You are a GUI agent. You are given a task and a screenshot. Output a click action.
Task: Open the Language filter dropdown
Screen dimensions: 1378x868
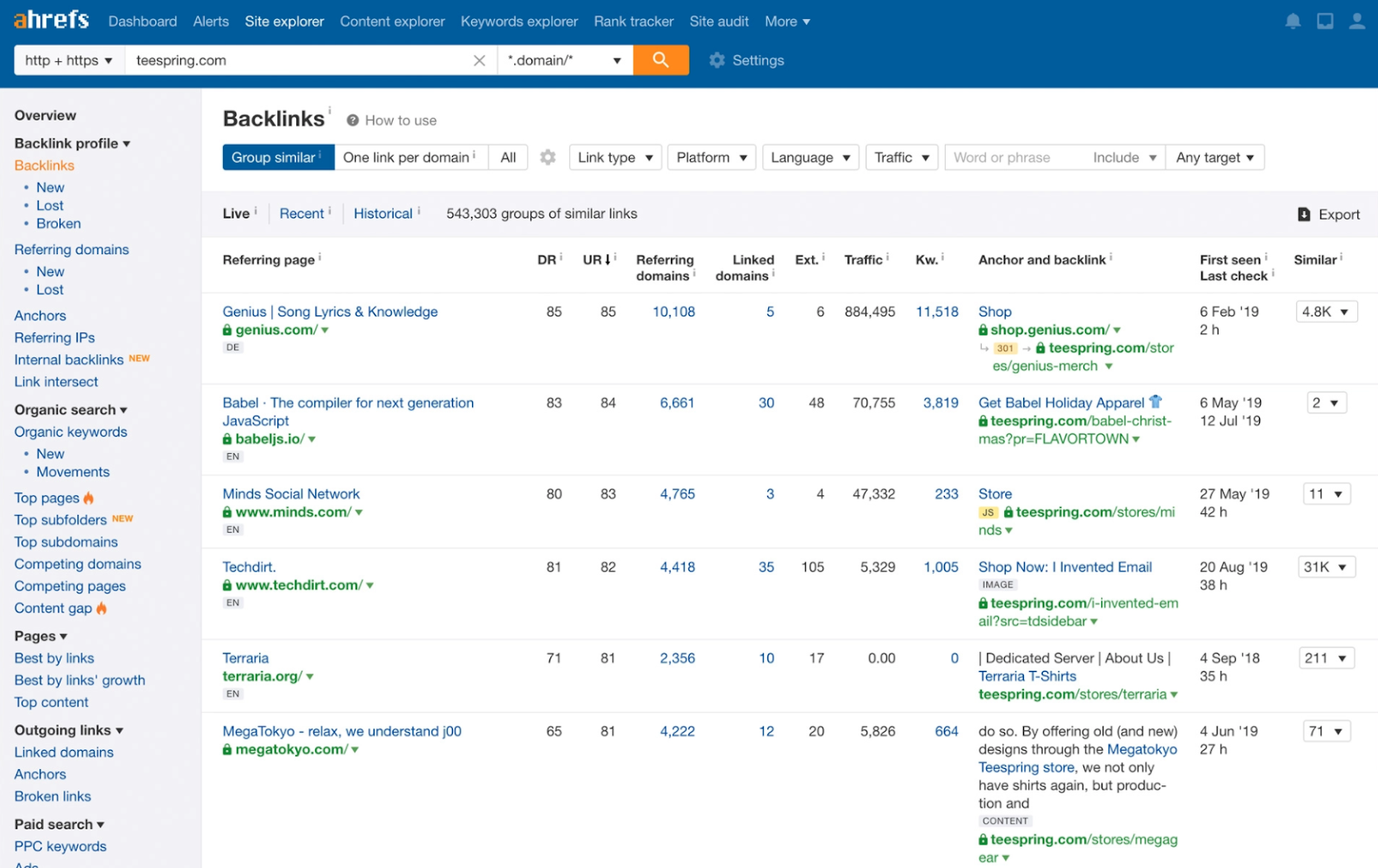tap(810, 158)
